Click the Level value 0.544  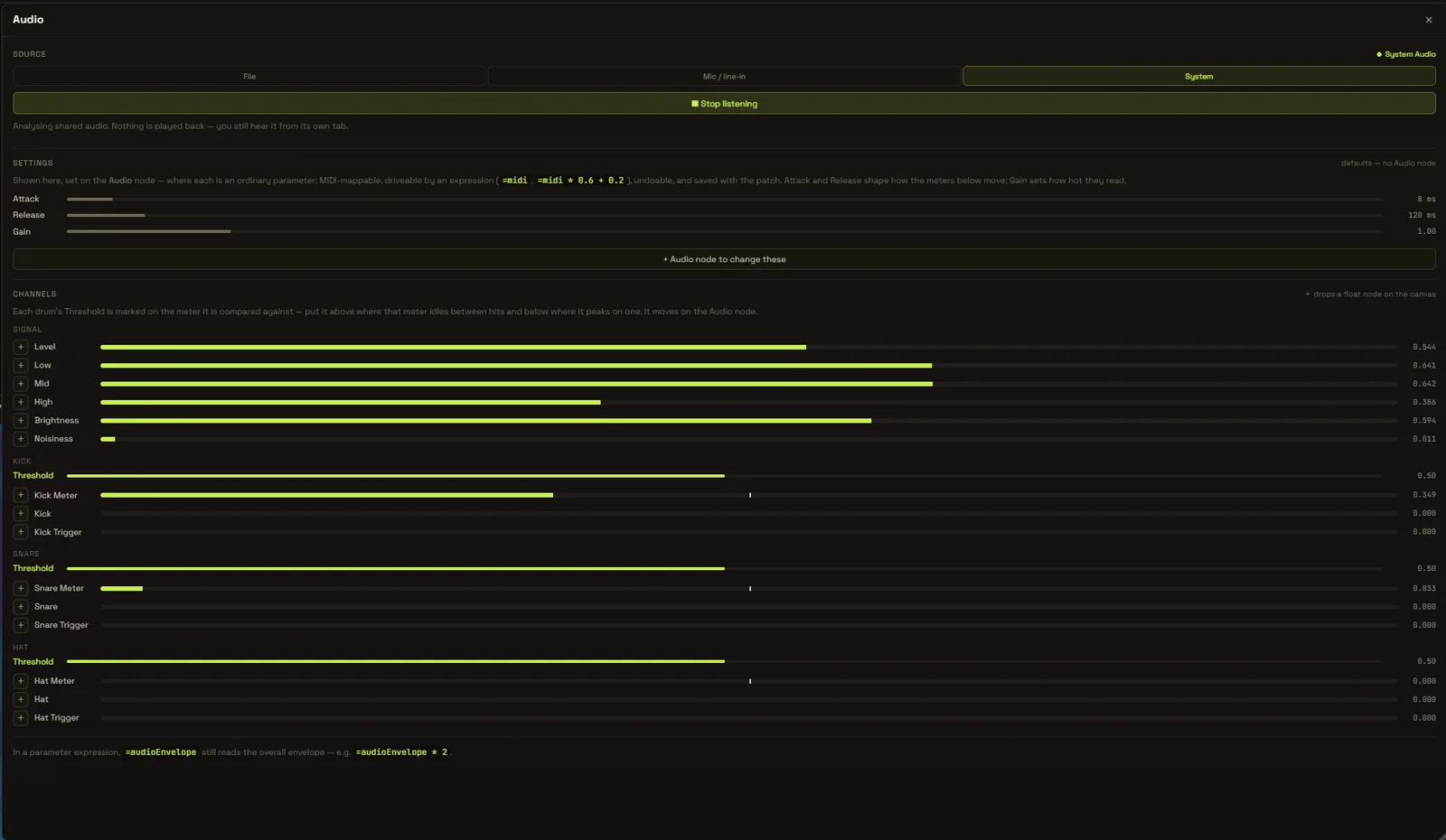coord(1423,347)
